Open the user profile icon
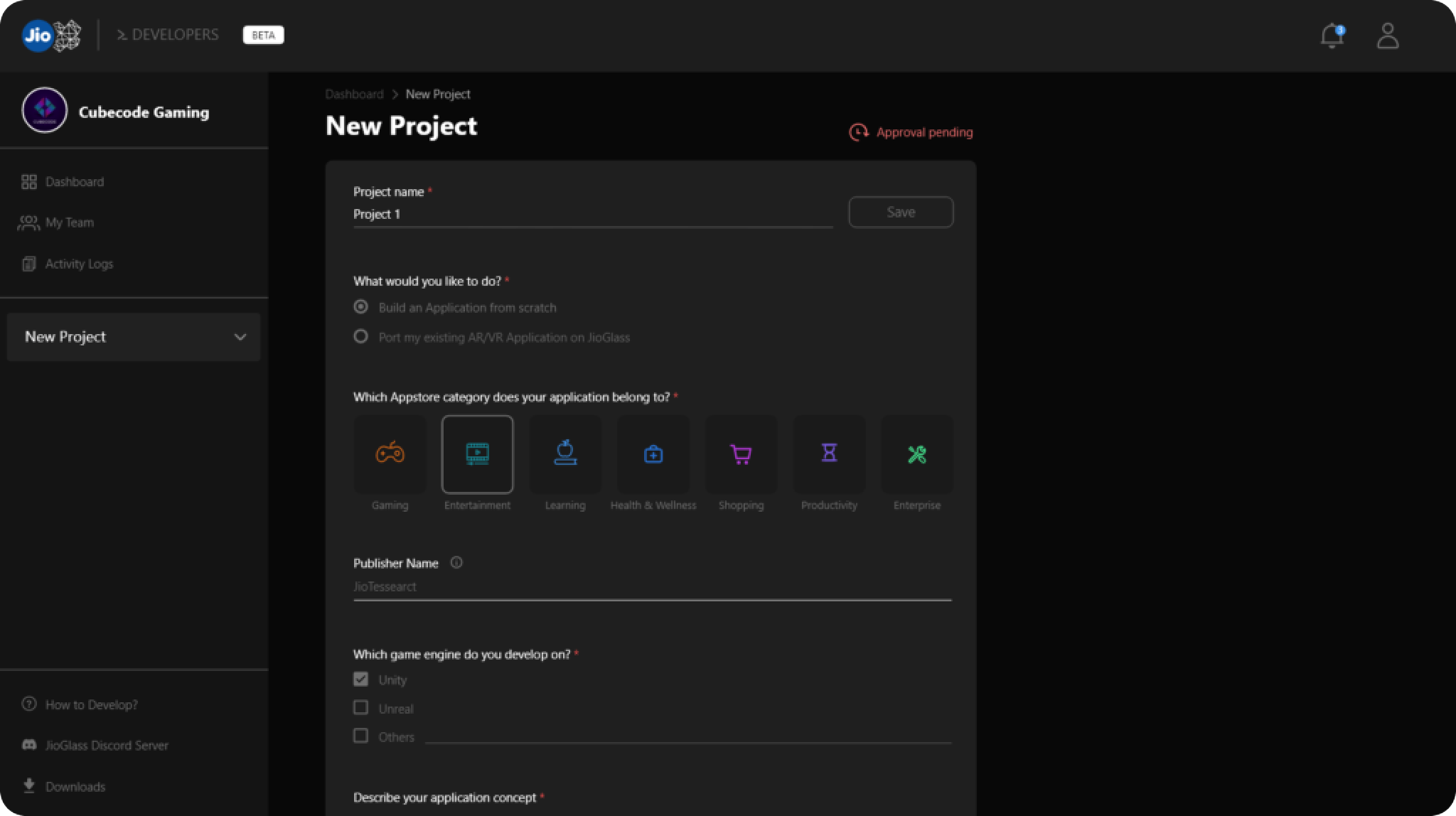This screenshot has width=1456, height=816. coord(1387,36)
